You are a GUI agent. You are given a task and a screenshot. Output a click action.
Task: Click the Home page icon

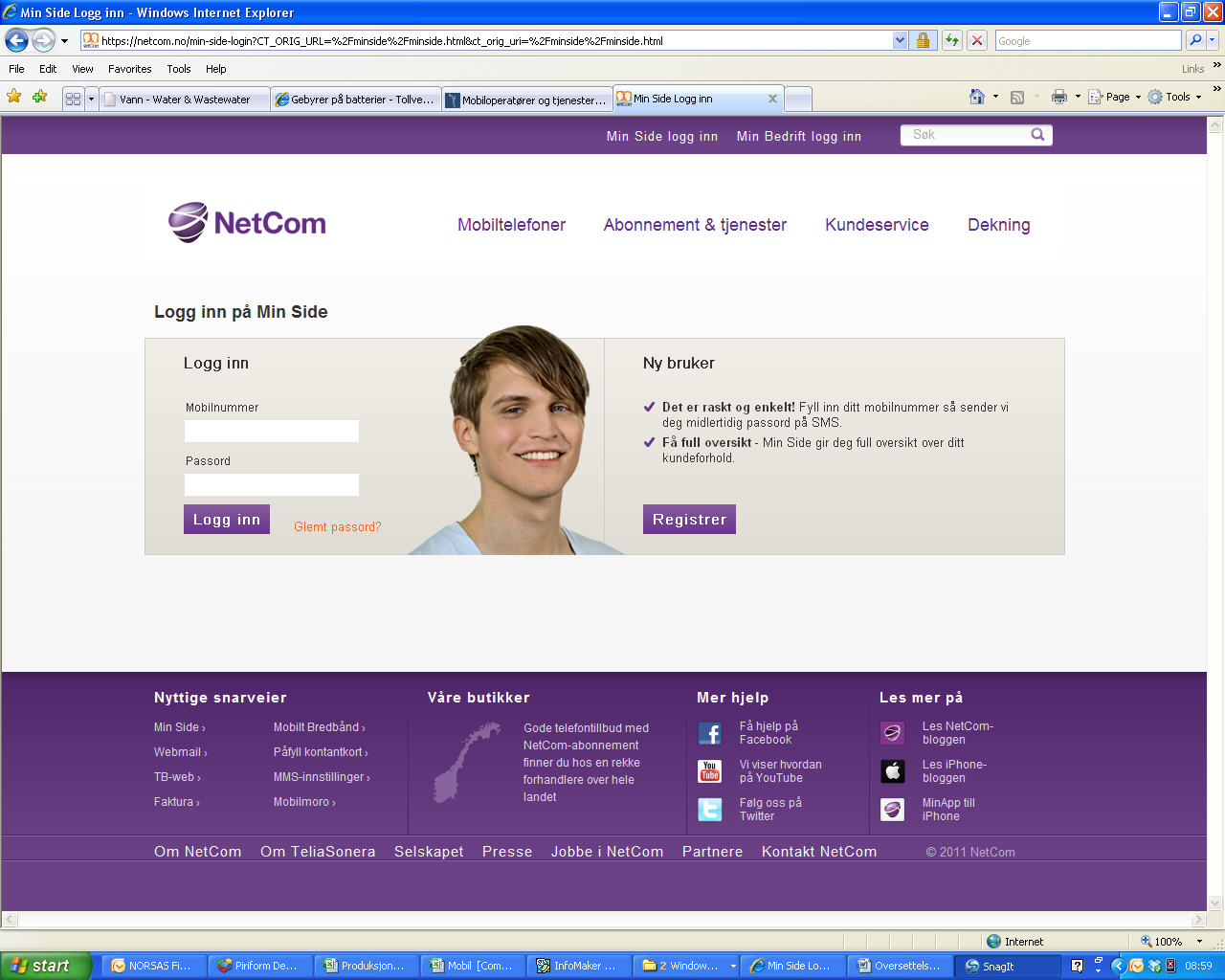click(977, 97)
